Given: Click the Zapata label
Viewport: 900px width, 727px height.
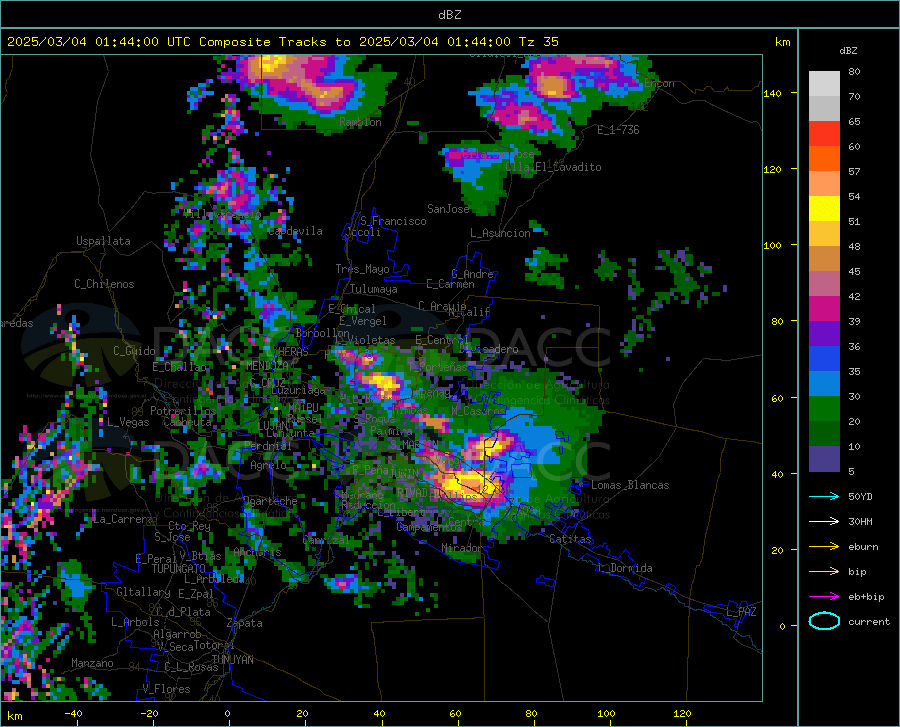Looking at the screenshot, I should (245, 623).
